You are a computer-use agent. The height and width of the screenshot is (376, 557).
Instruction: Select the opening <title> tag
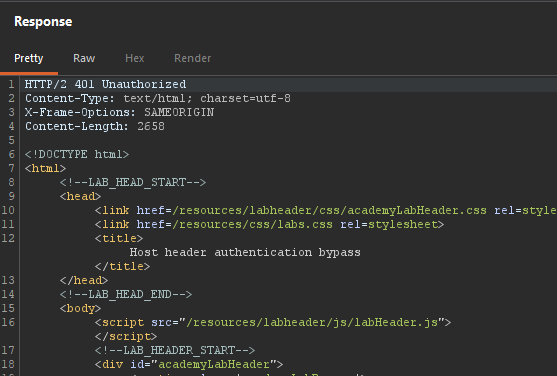coord(119,238)
